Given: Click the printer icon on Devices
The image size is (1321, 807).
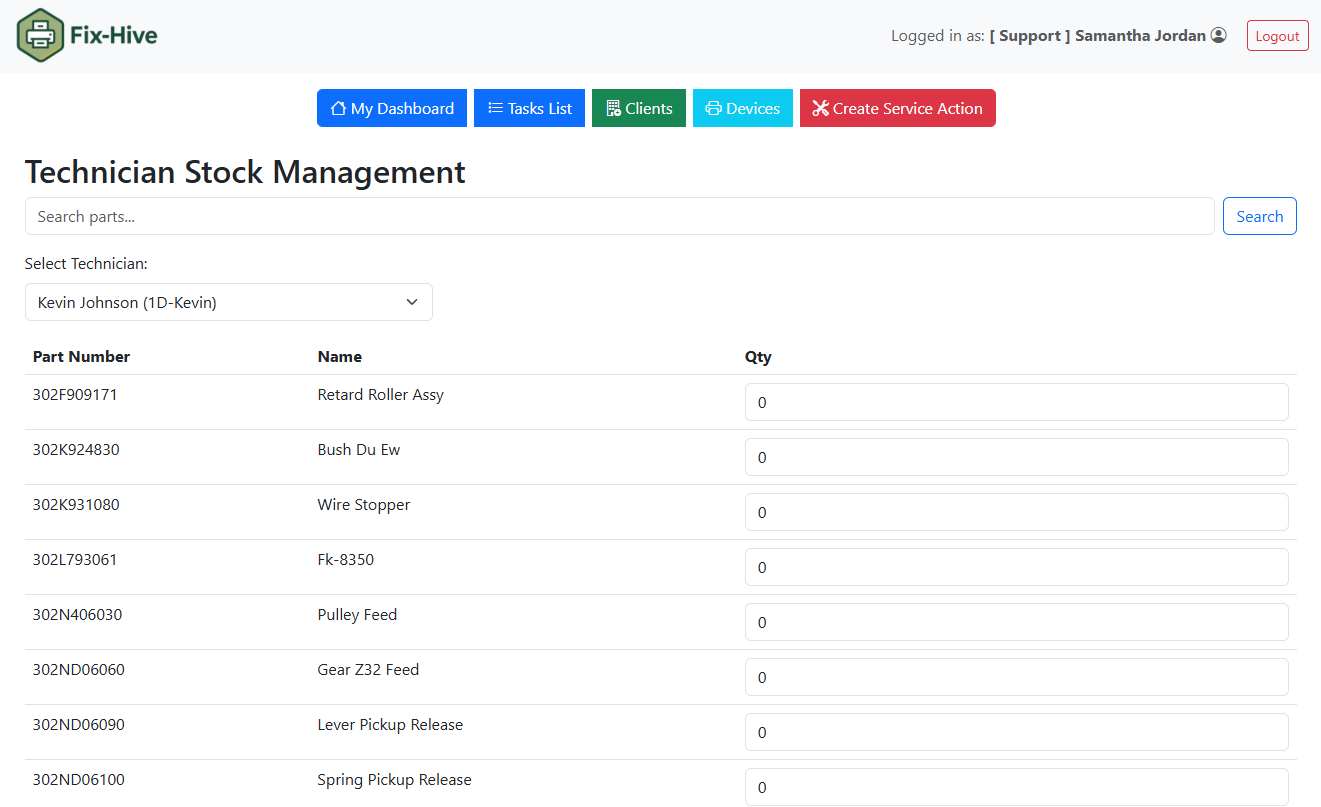Looking at the screenshot, I should [713, 108].
